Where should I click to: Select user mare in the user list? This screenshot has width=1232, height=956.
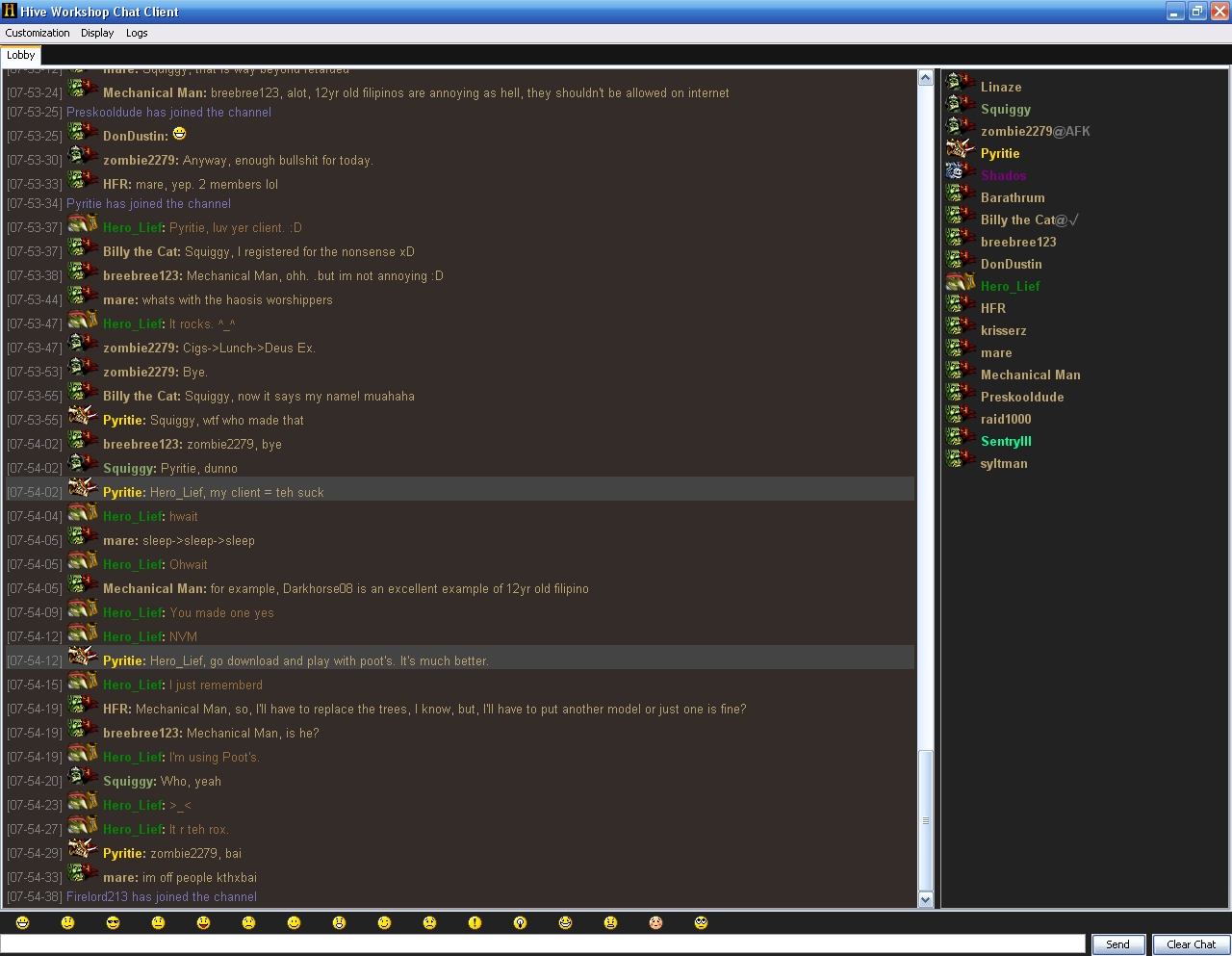(x=996, y=352)
